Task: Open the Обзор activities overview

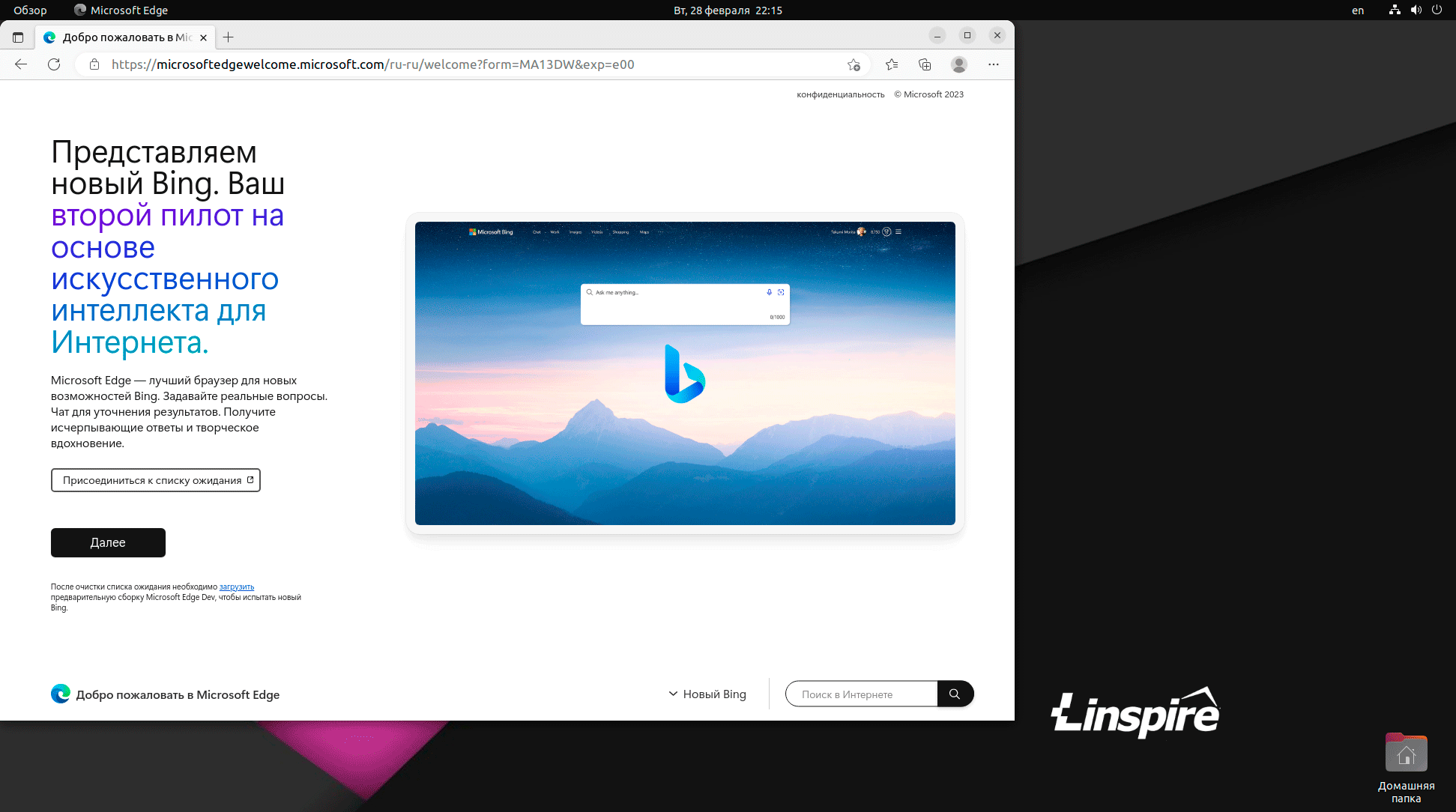Action: [30, 10]
